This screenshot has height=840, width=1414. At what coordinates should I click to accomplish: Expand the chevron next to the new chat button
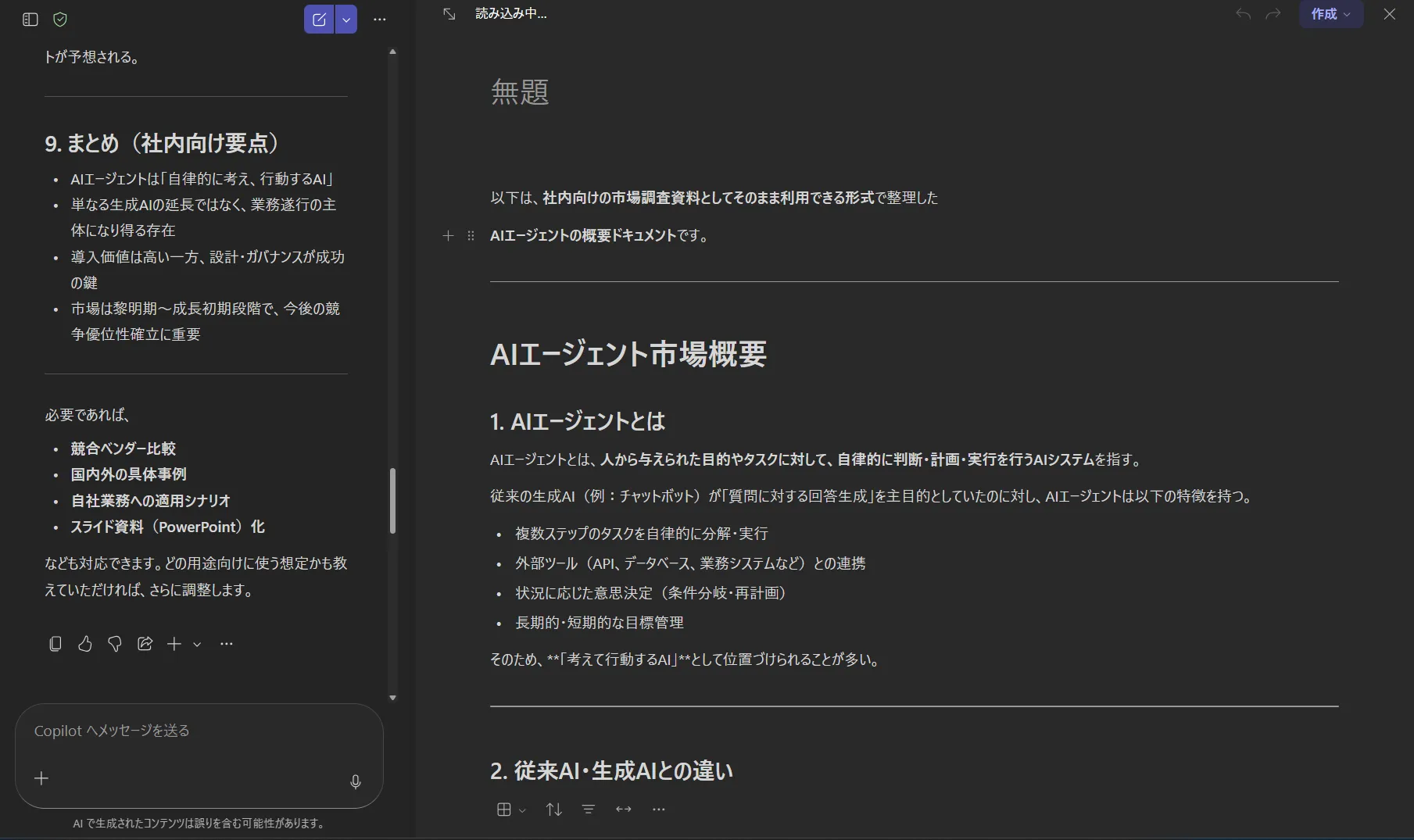point(345,20)
